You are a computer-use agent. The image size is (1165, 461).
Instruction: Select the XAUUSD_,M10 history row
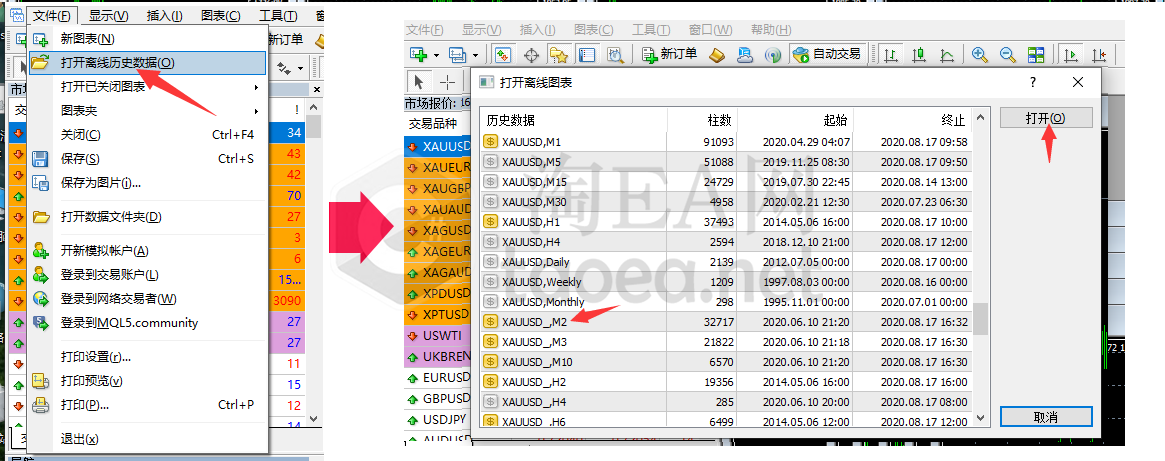pos(727,362)
